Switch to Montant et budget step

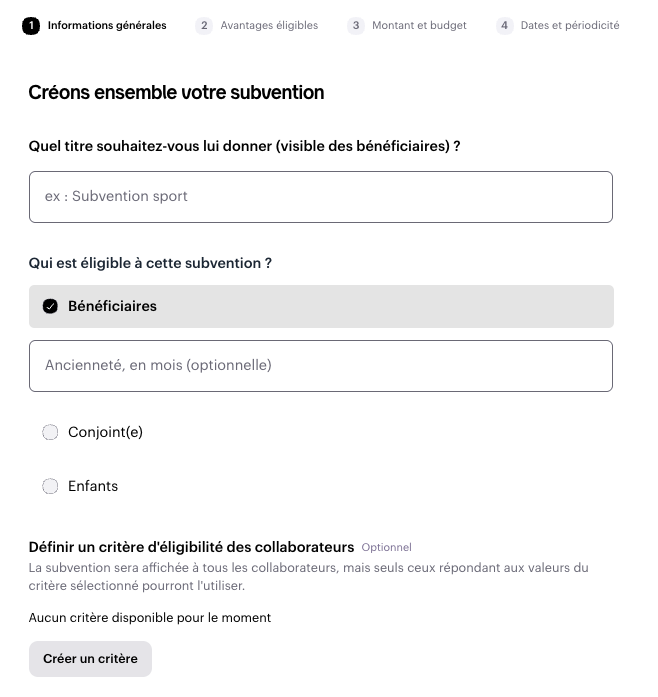(x=419, y=25)
